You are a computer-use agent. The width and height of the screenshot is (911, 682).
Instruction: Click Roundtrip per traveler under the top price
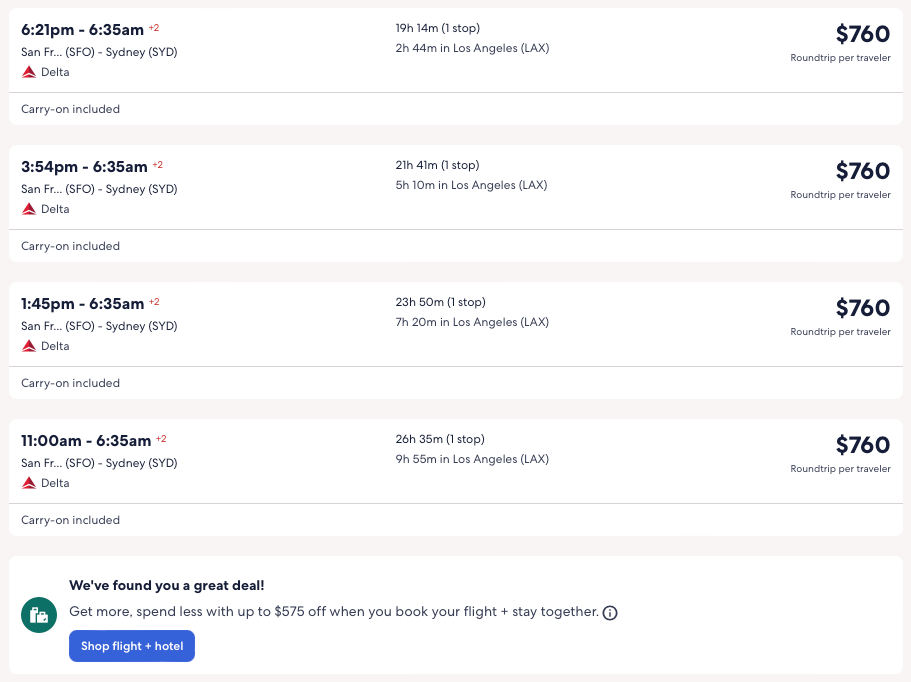(x=841, y=58)
